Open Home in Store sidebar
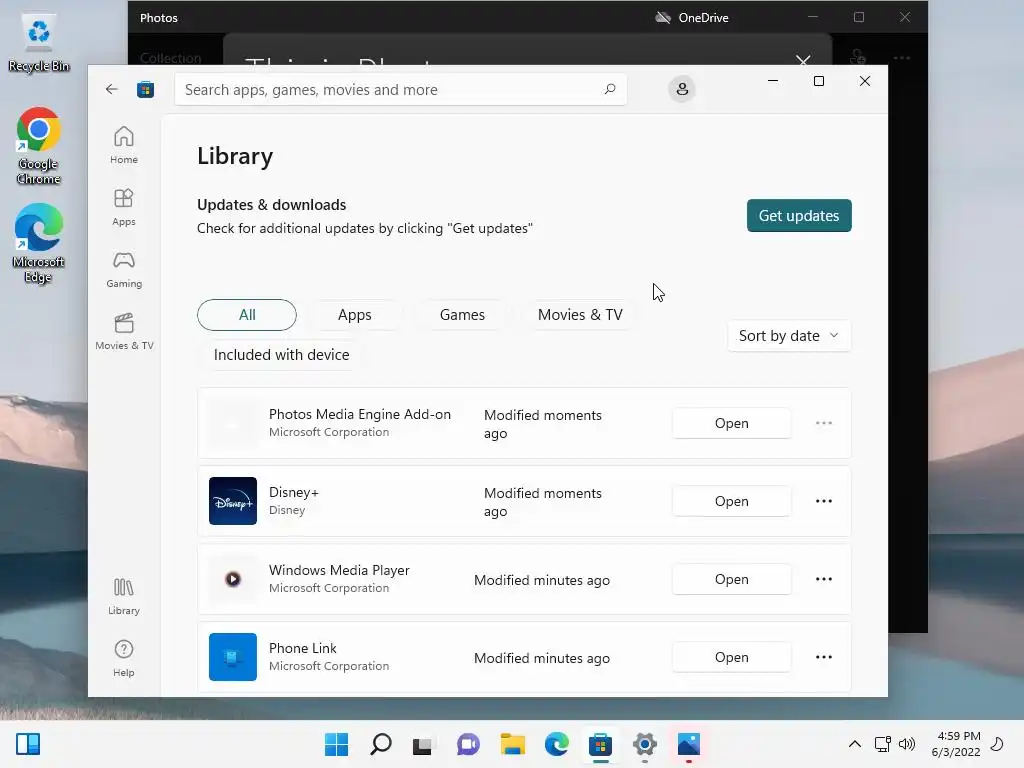Viewport: 1024px width, 768px height. click(123, 145)
